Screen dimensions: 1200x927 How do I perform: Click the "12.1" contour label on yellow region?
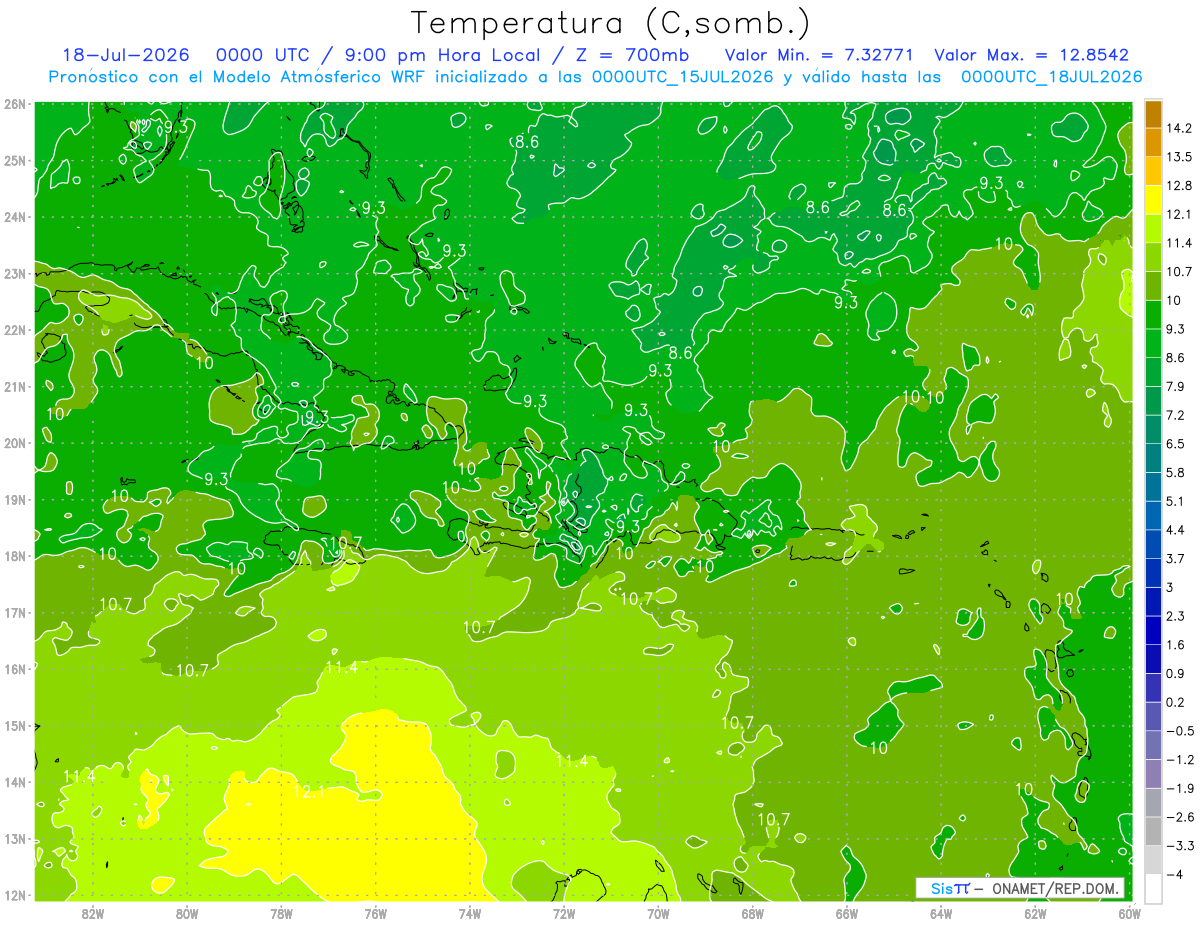click(310, 792)
